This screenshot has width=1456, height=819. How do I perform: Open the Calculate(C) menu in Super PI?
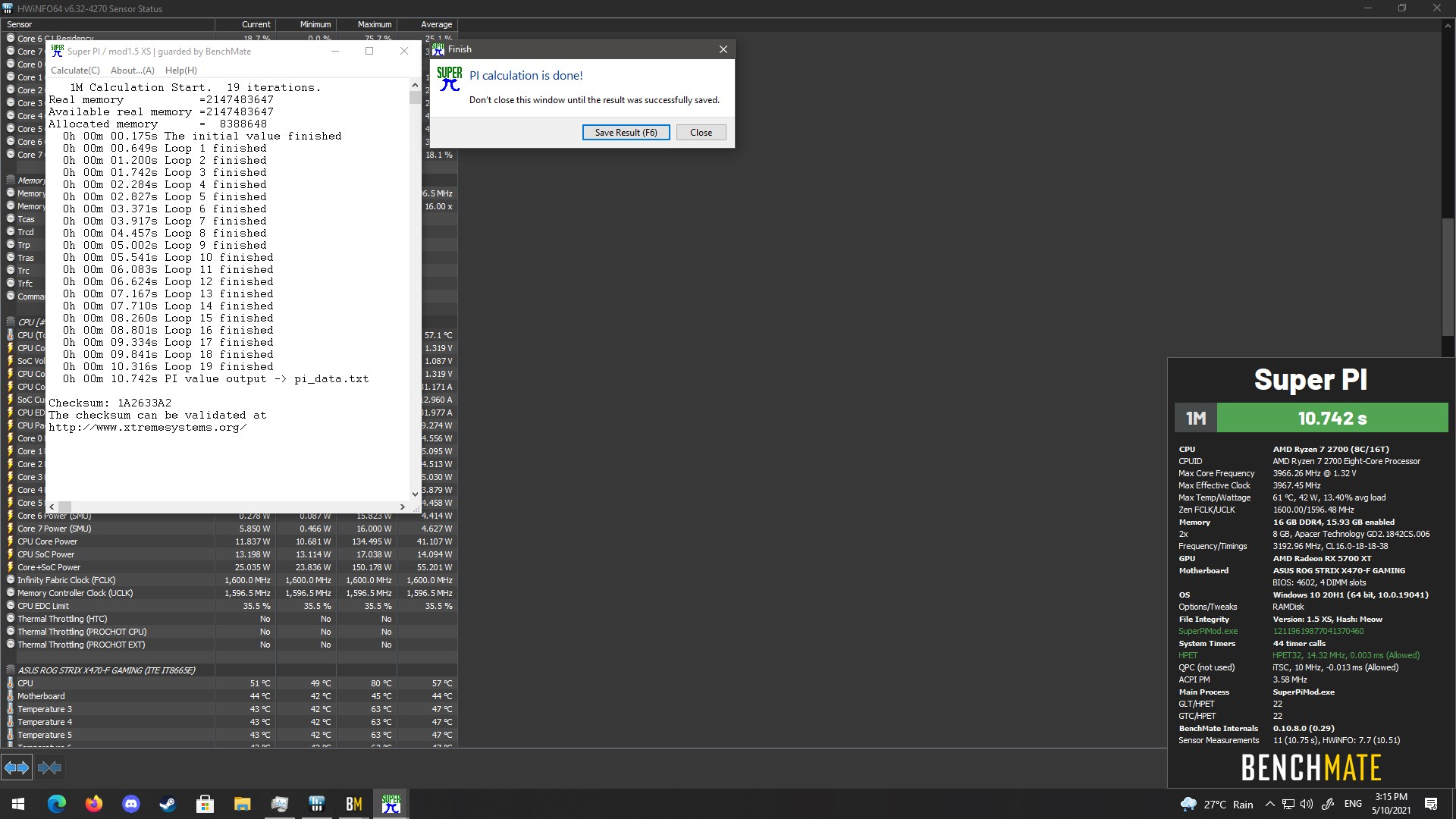pyautogui.click(x=75, y=71)
